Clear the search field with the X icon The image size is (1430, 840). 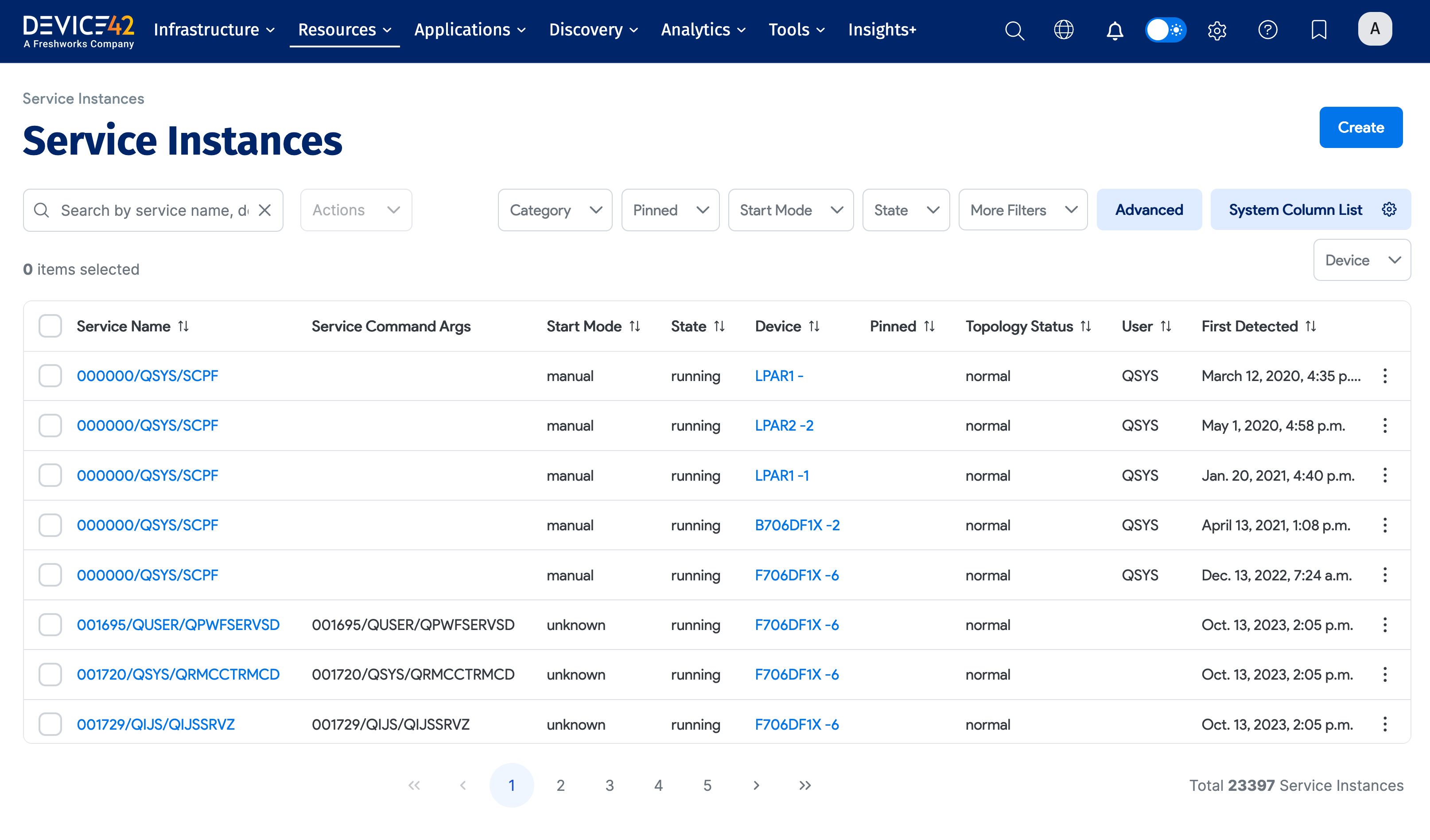tap(264, 210)
